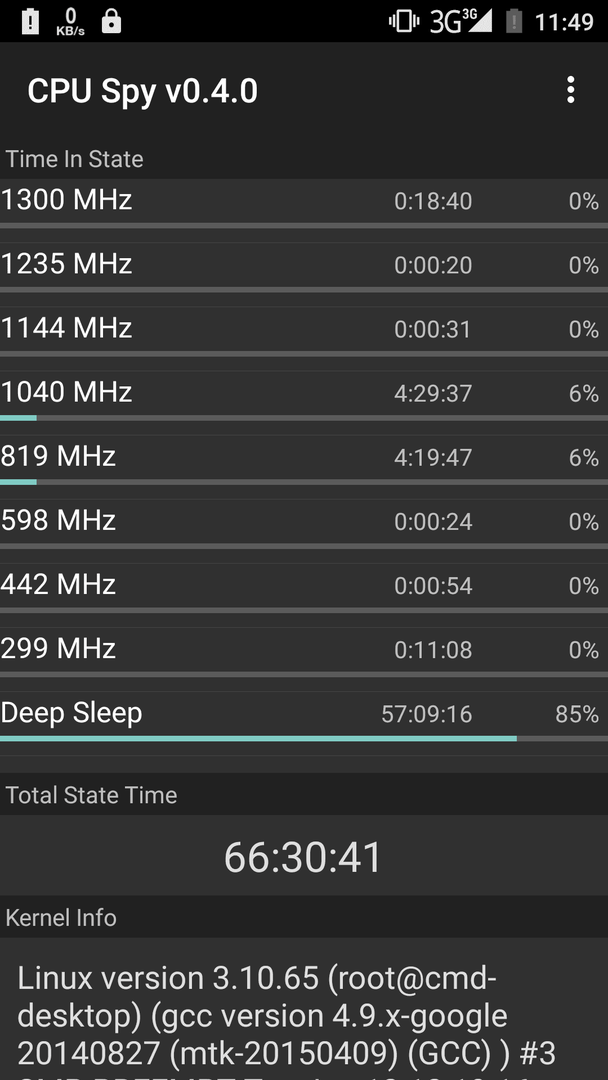Tap the 3G signal strength icon
Viewport: 608px width, 1080px height.
461,21
